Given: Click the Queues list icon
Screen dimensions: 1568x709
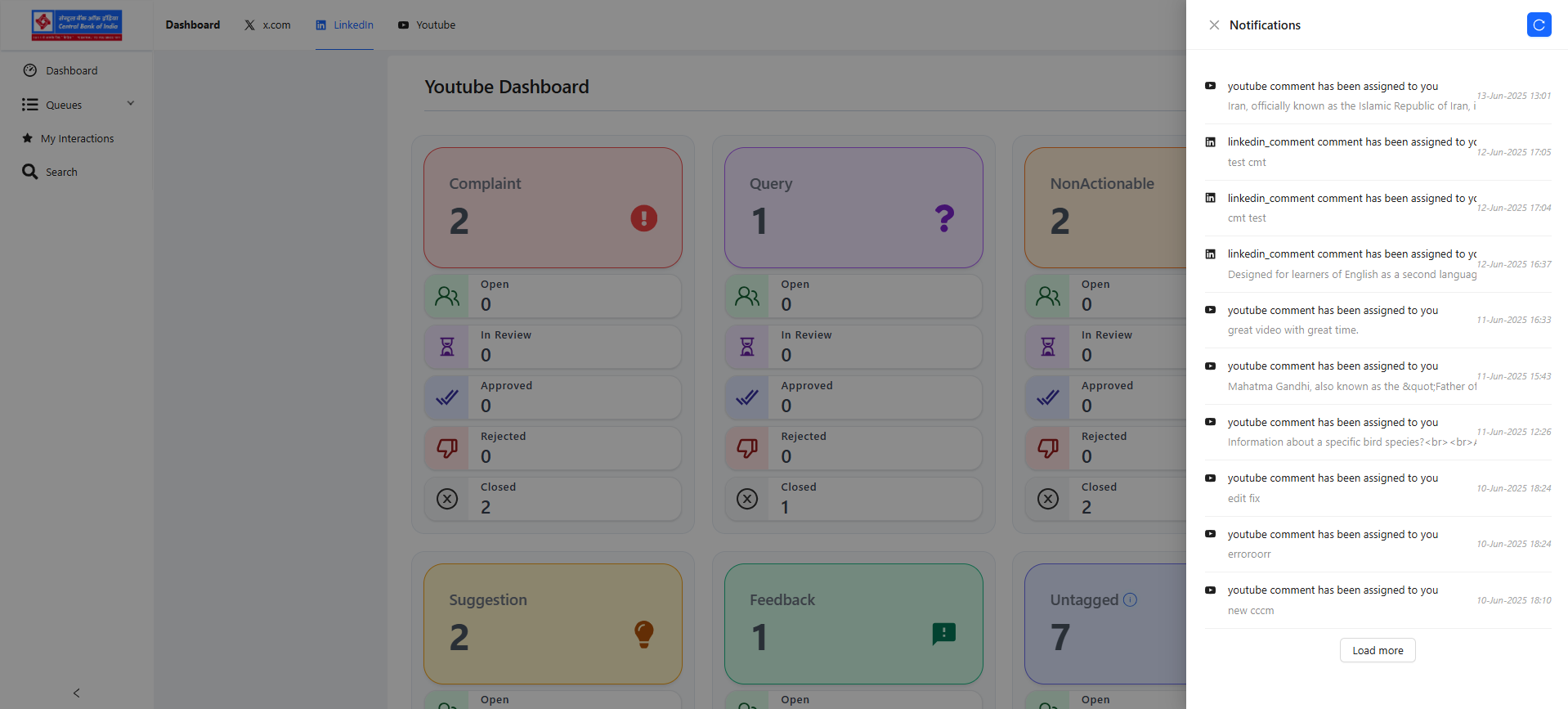Looking at the screenshot, I should 30,105.
